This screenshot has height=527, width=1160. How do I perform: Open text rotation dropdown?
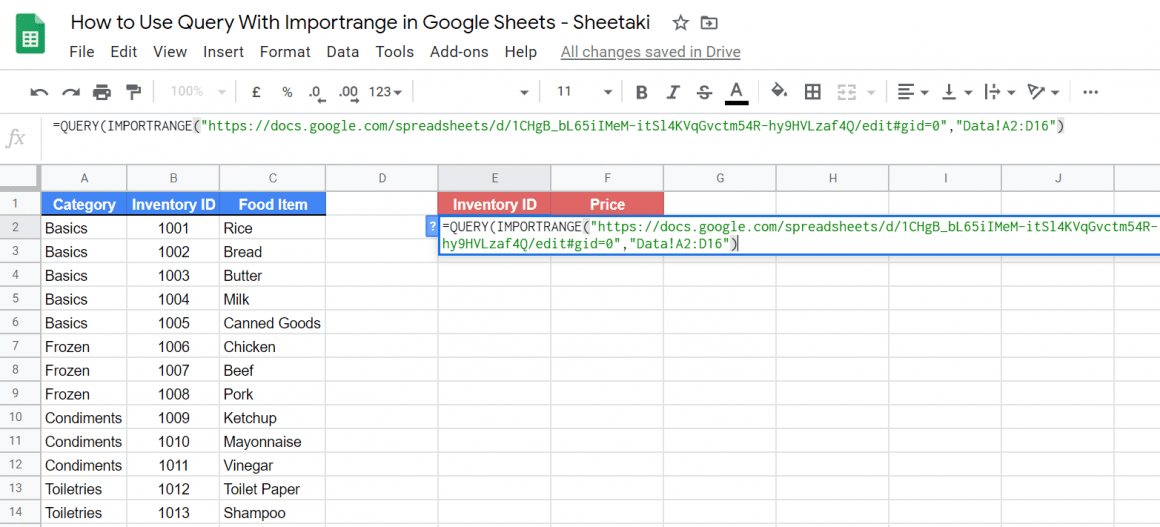[x=1044, y=92]
